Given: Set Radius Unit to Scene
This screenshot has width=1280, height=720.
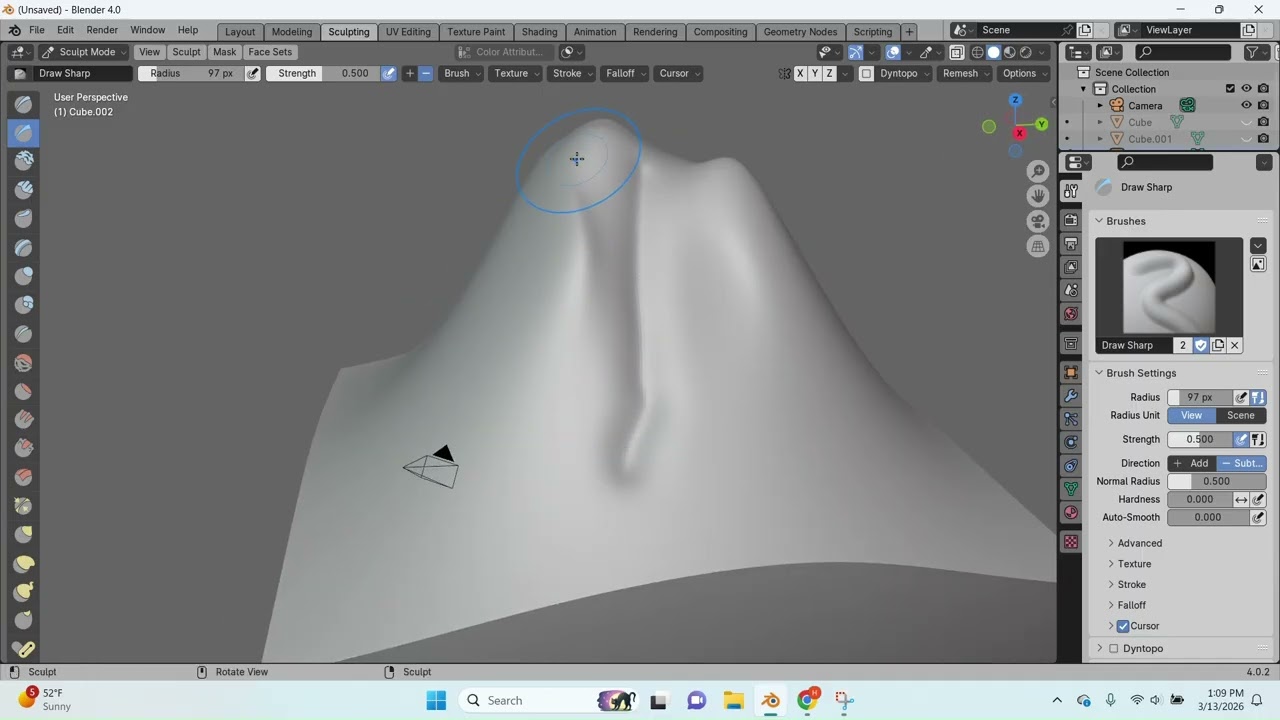Looking at the screenshot, I should (1241, 415).
